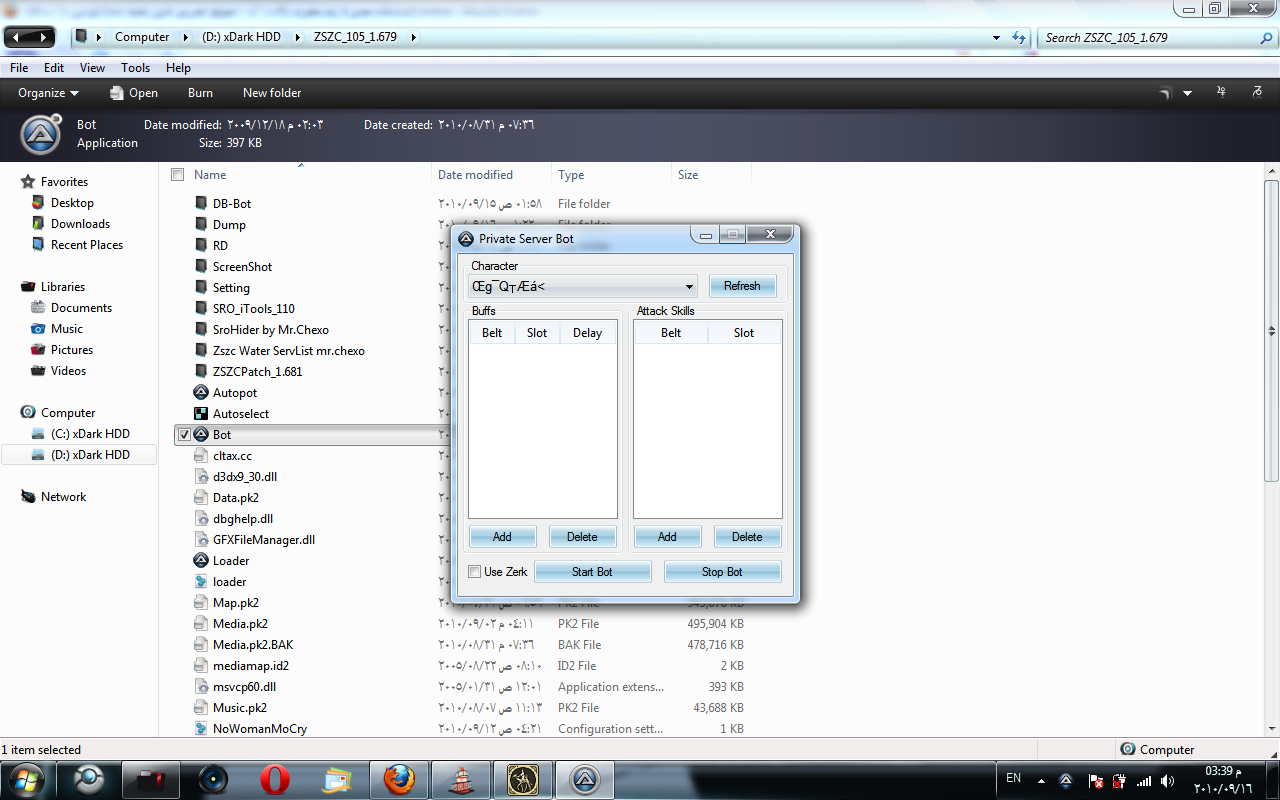1280x800 pixels.
Task: Click the Stop Bot button
Action: click(722, 572)
